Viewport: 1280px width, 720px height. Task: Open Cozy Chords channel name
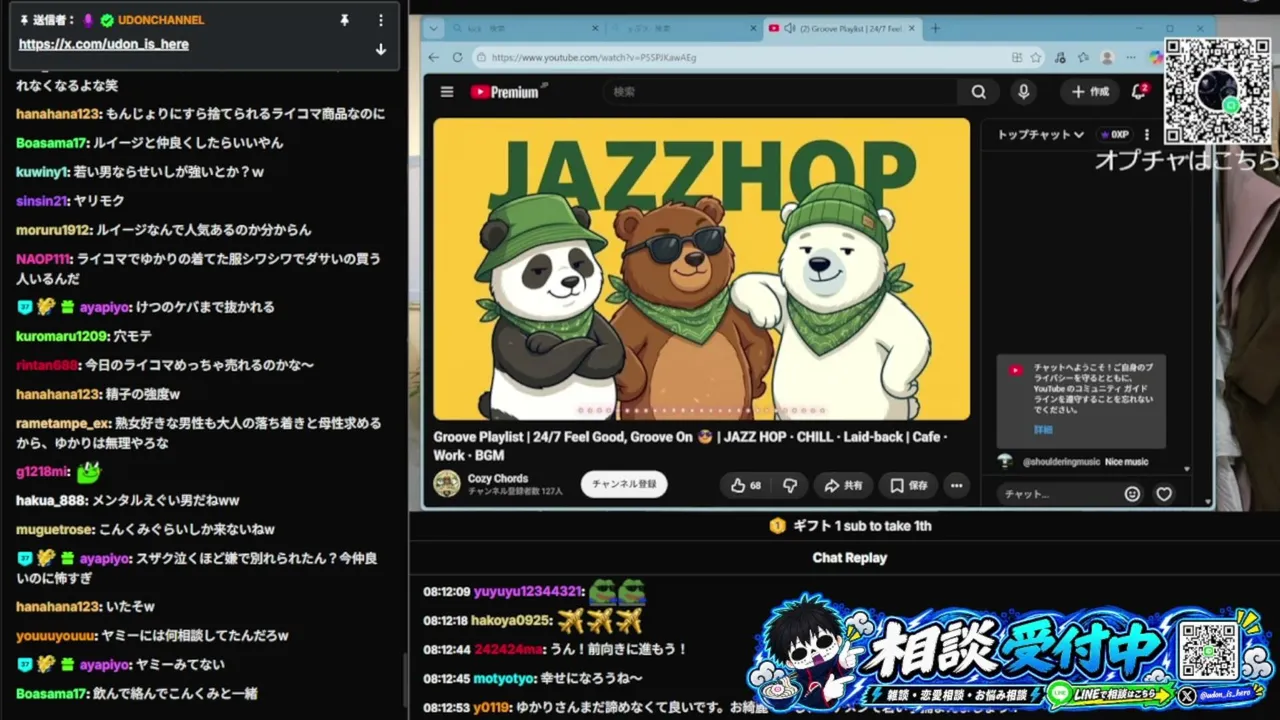click(498, 479)
